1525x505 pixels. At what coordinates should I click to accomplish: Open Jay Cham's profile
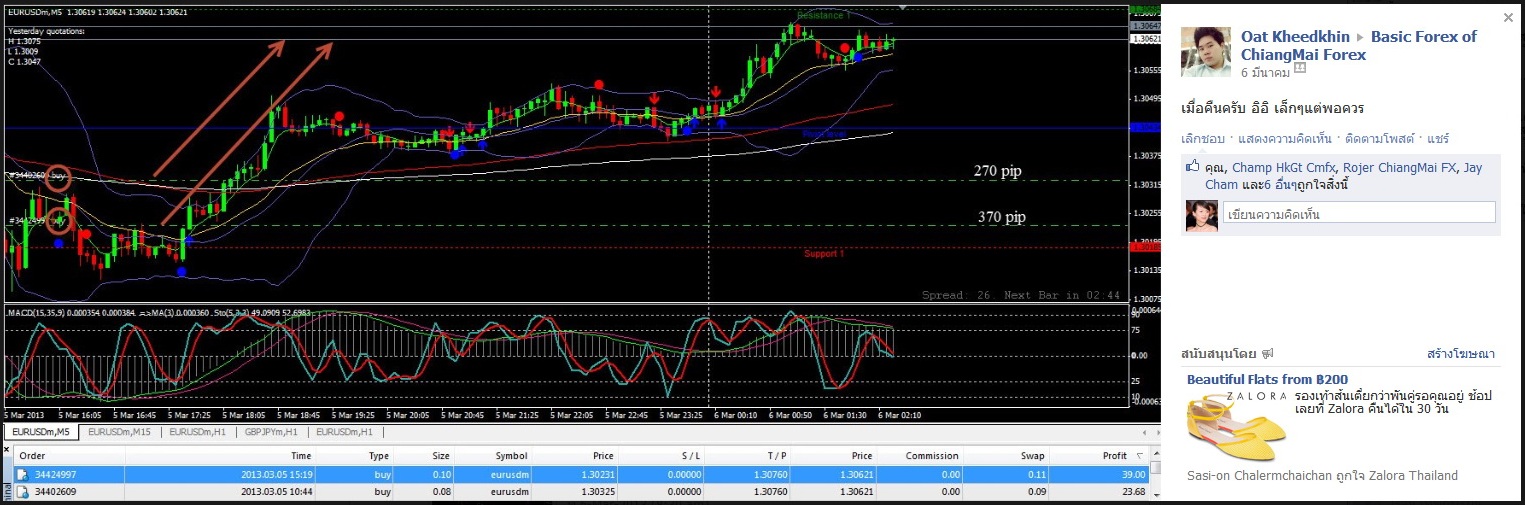coord(1344,176)
